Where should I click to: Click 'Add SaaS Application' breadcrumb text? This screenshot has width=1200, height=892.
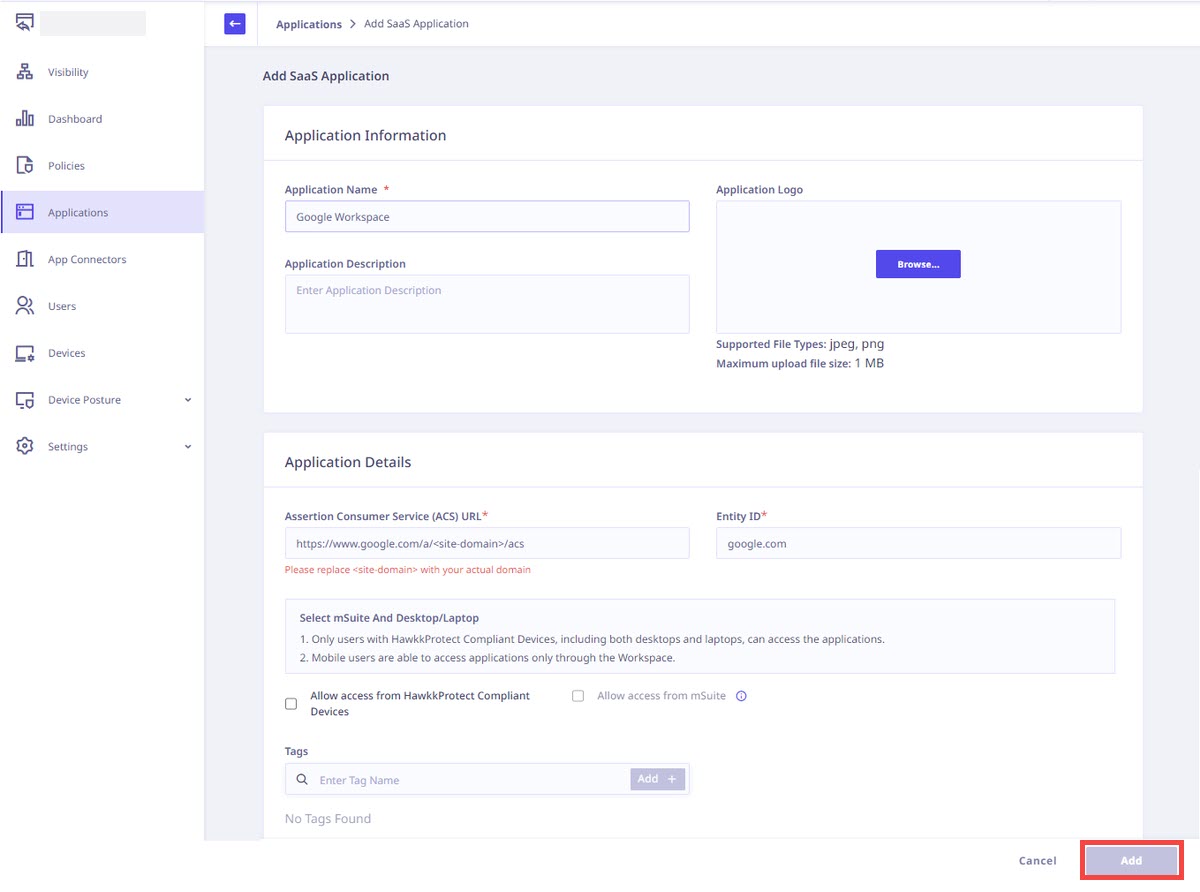coord(416,24)
